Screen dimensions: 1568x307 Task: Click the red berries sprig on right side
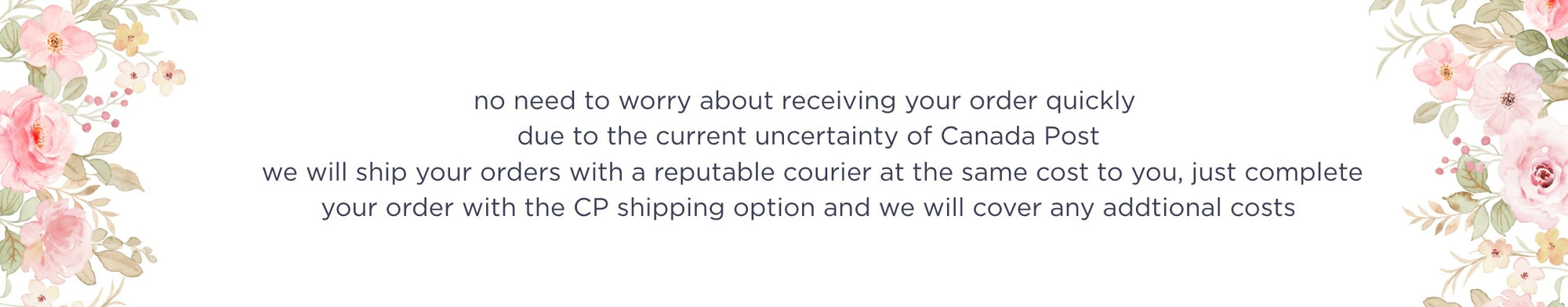(1453, 156)
